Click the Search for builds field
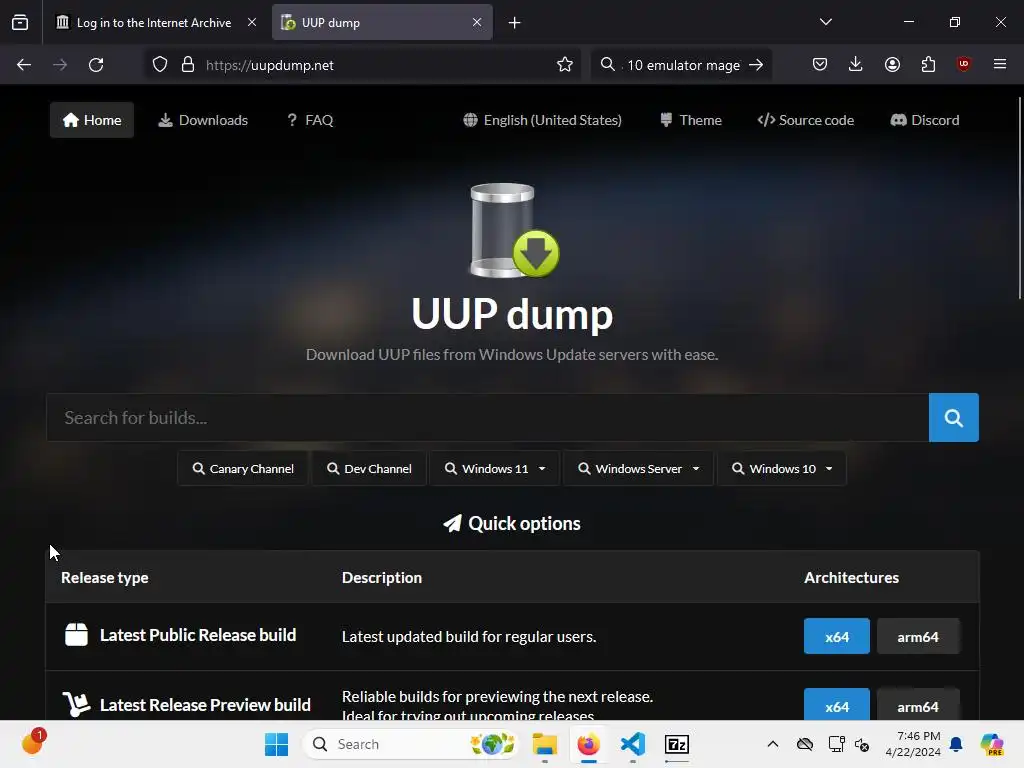Viewport: 1024px width, 768px height. coord(487,417)
